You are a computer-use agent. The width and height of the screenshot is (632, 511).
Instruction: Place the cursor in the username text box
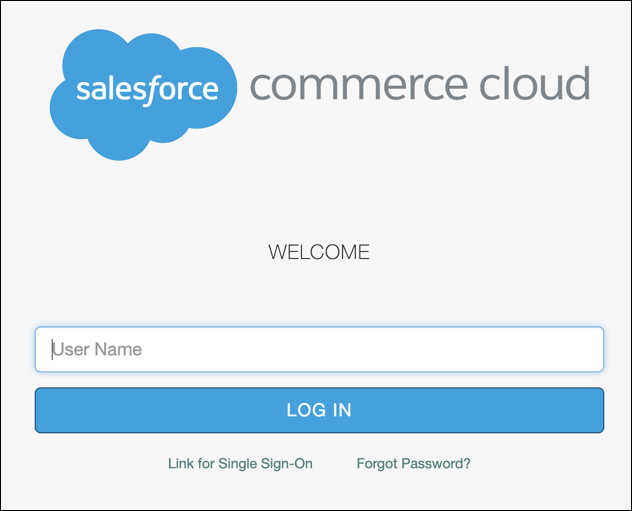319,349
